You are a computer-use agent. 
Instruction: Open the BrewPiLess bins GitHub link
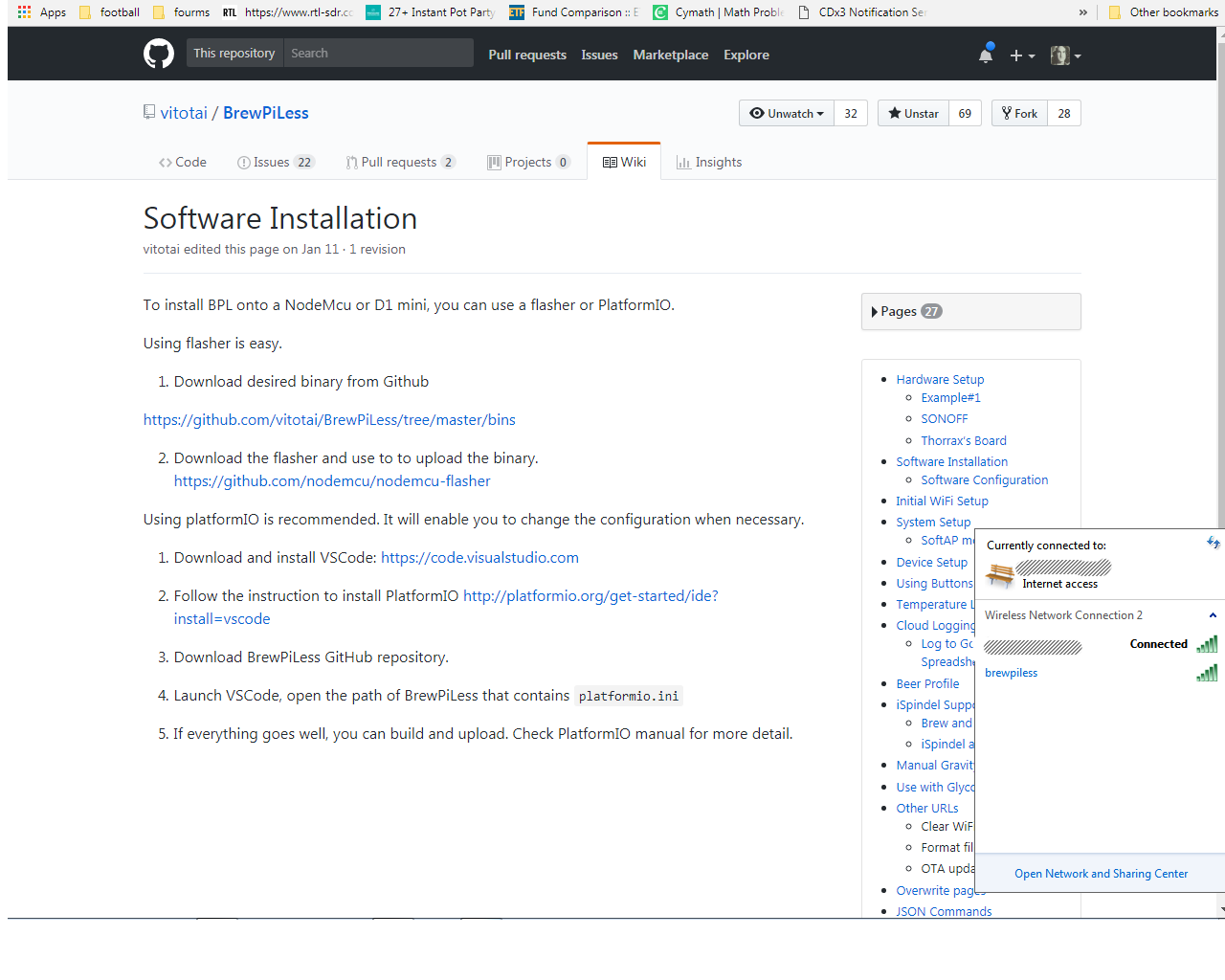329,419
